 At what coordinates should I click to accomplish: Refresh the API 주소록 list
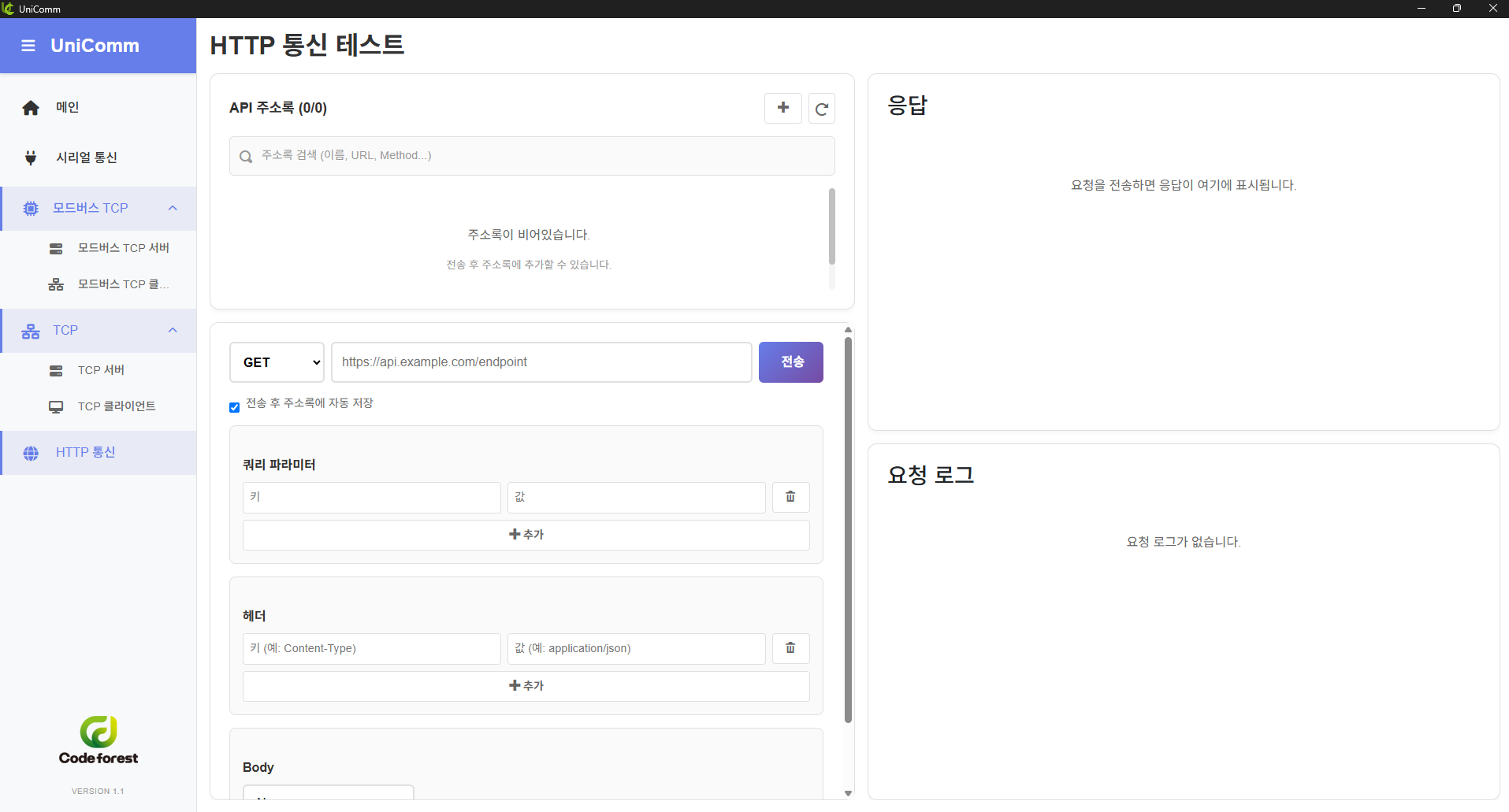[822, 109]
